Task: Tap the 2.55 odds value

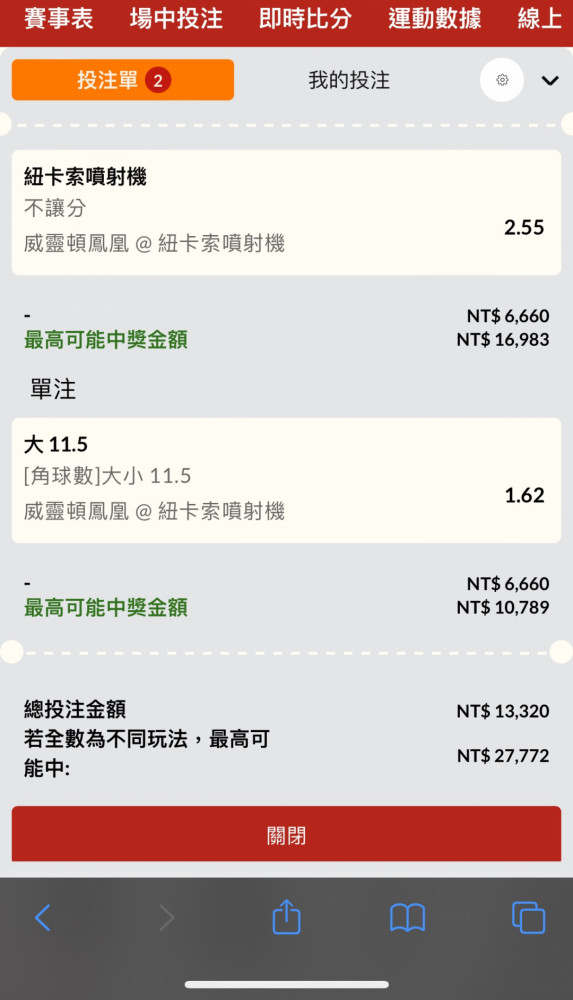Action: click(524, 228)
